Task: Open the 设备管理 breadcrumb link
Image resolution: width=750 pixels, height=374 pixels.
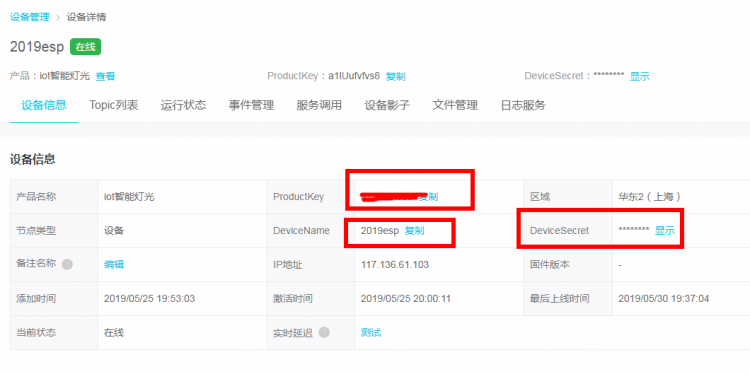Action: click(30, 18)
